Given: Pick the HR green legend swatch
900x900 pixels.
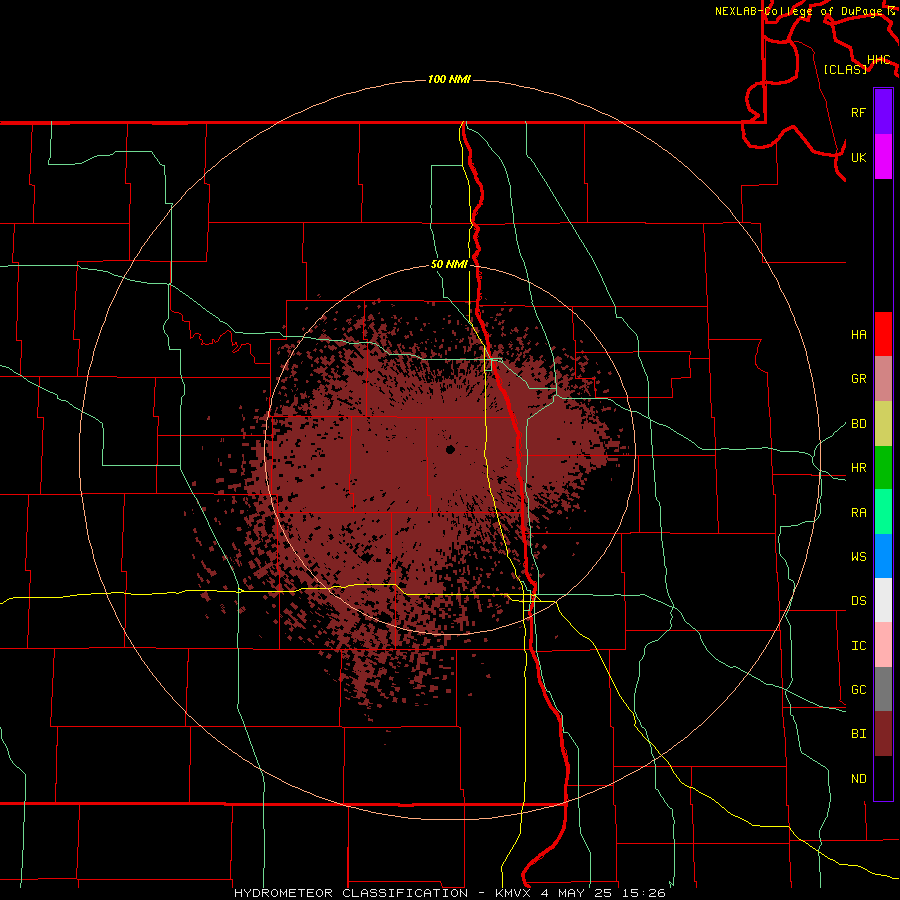Looking at the screenshot, I should click(x=883, y=467).
